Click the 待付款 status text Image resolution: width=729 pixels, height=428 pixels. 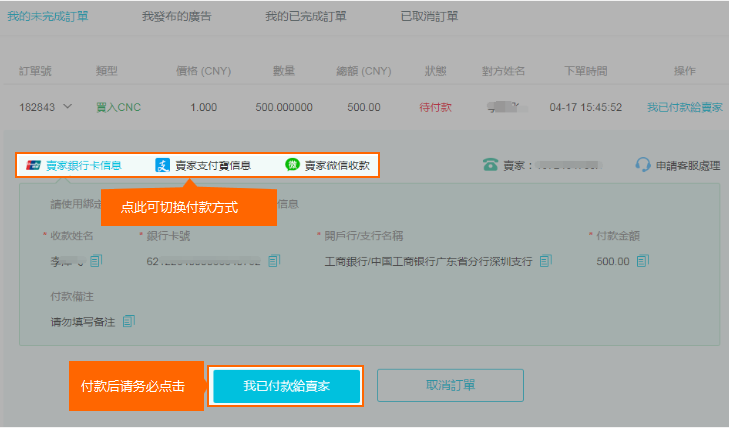[435, 107]
